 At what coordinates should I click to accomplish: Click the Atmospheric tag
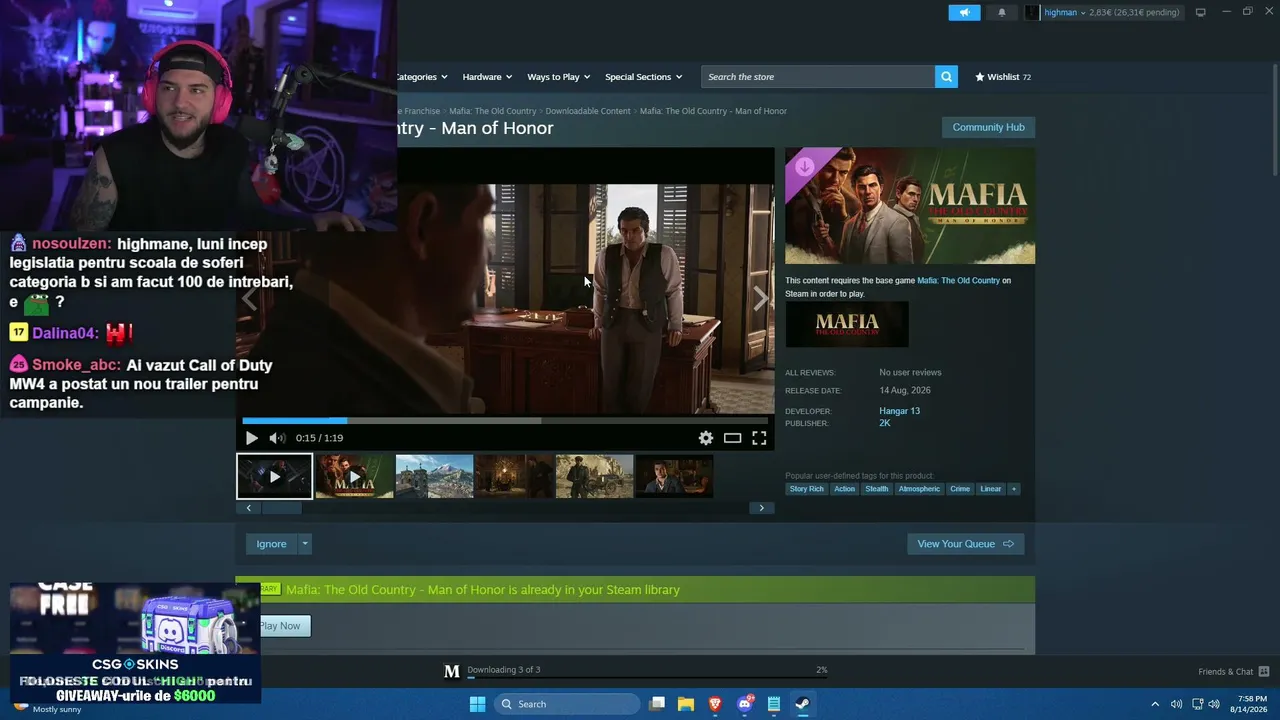(x=919, y=489)
